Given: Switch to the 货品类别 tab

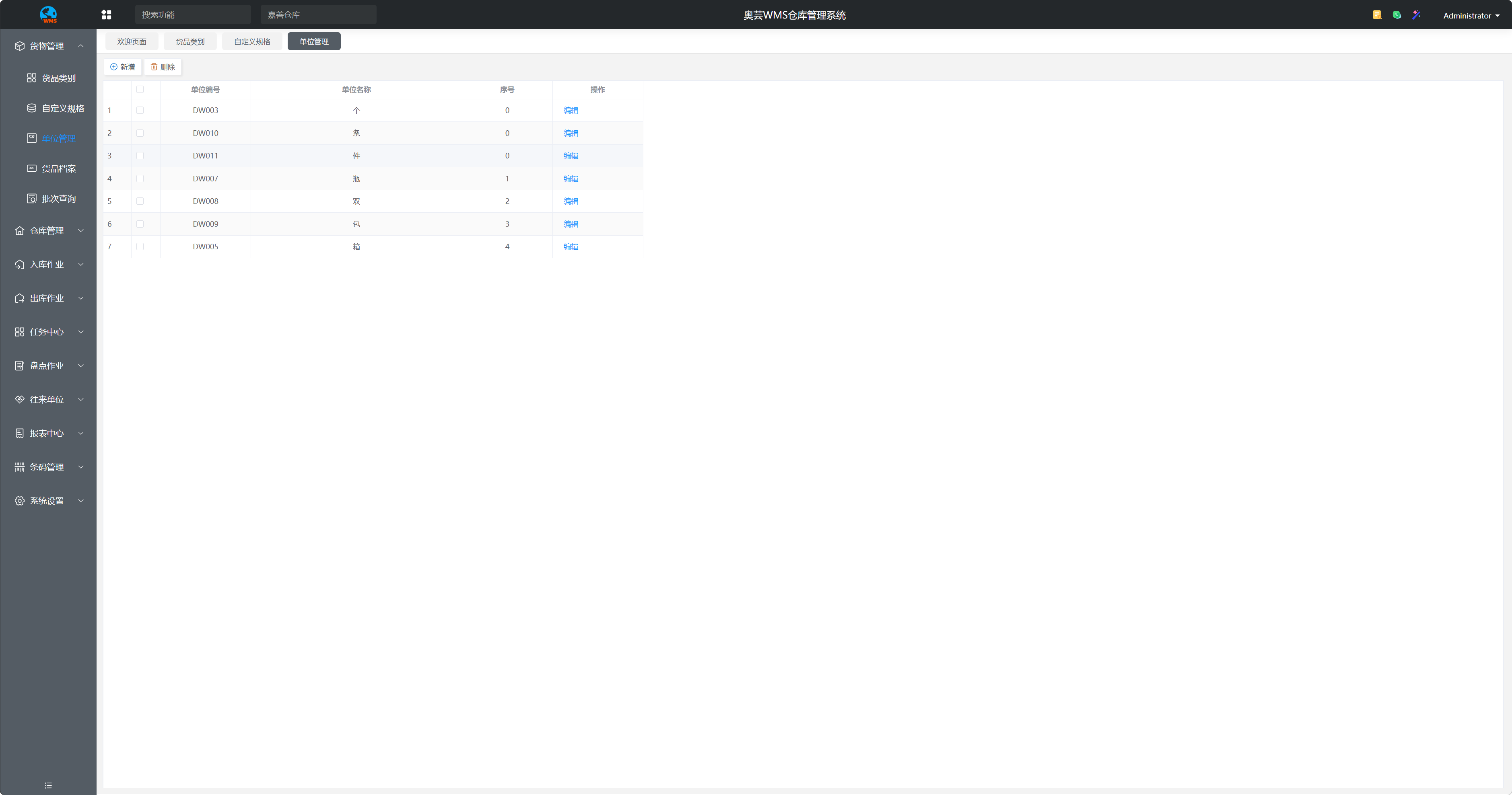Looking at the screenshot, I should (190, 42).
